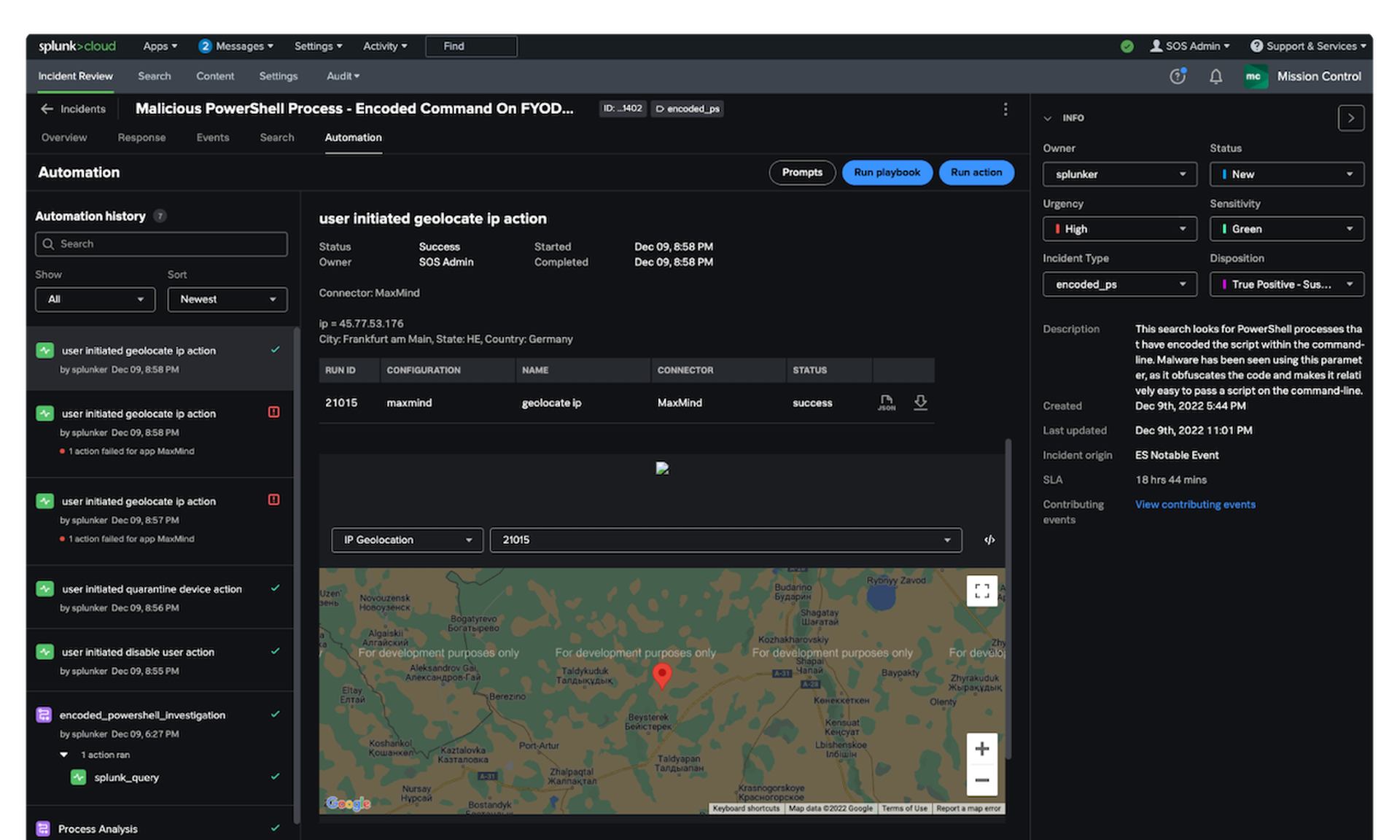
Task: Go back using the Incidents arrow
Action: (x=47, y=109)
